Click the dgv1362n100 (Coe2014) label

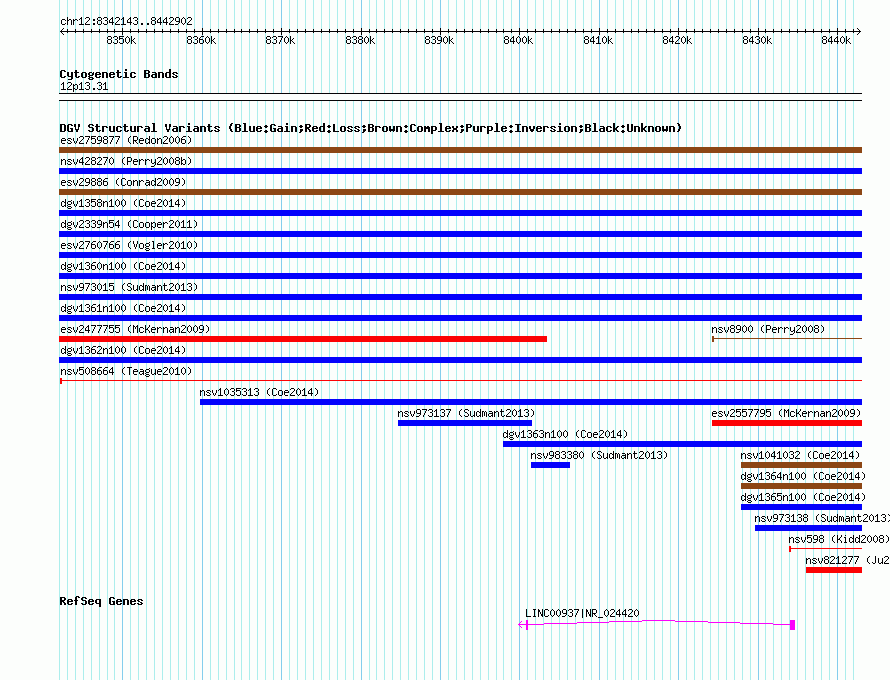[x=123, y=350]
